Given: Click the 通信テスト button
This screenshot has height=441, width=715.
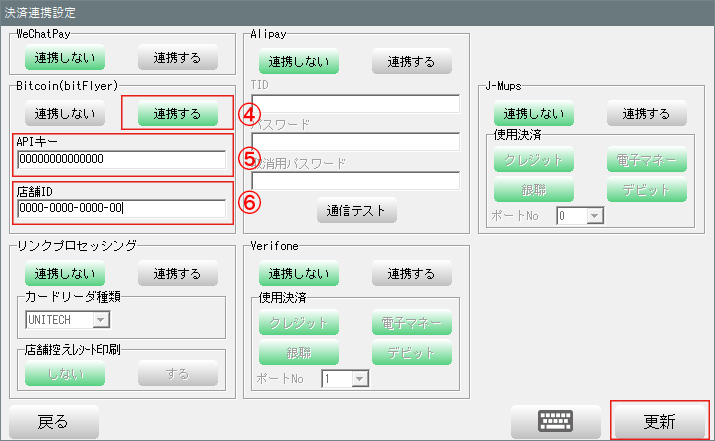Looking at the screenshot, I should [x=357, y=210].
